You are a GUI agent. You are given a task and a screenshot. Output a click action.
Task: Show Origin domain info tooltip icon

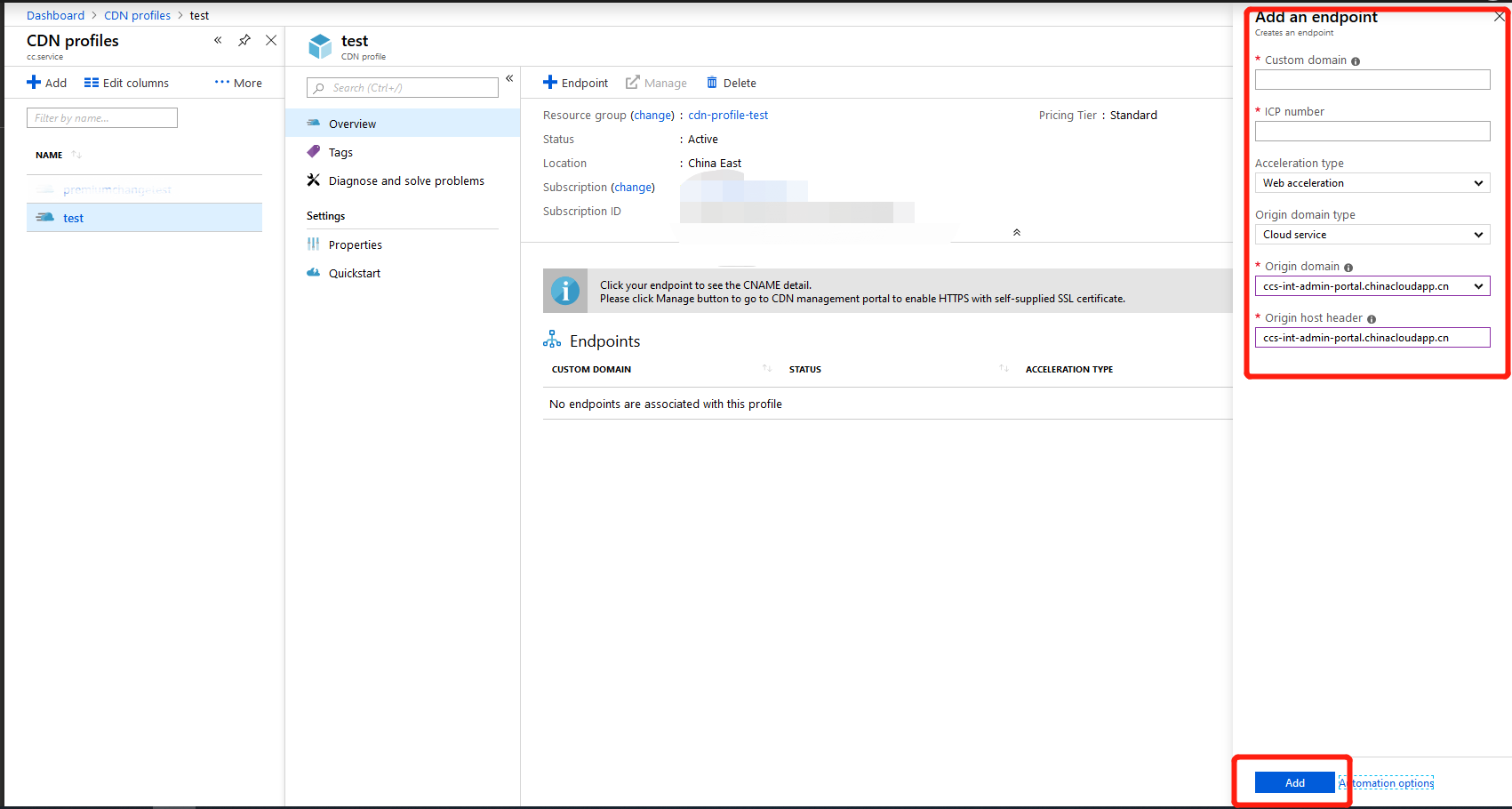1348,268
